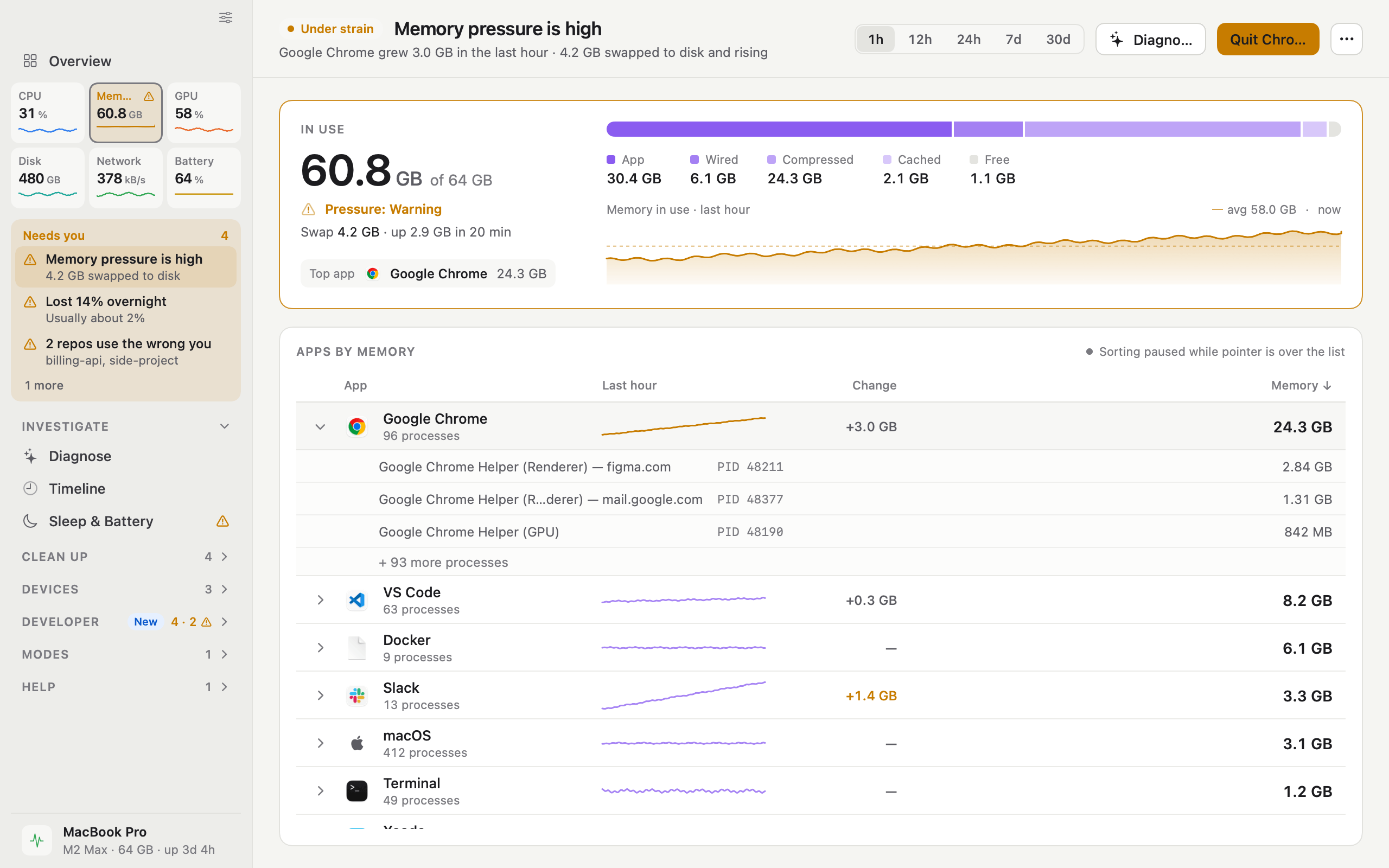Viewport: 1389px width, 868px height.
Task: Click the VS Code app icon
Action: (x=356, y=600)
